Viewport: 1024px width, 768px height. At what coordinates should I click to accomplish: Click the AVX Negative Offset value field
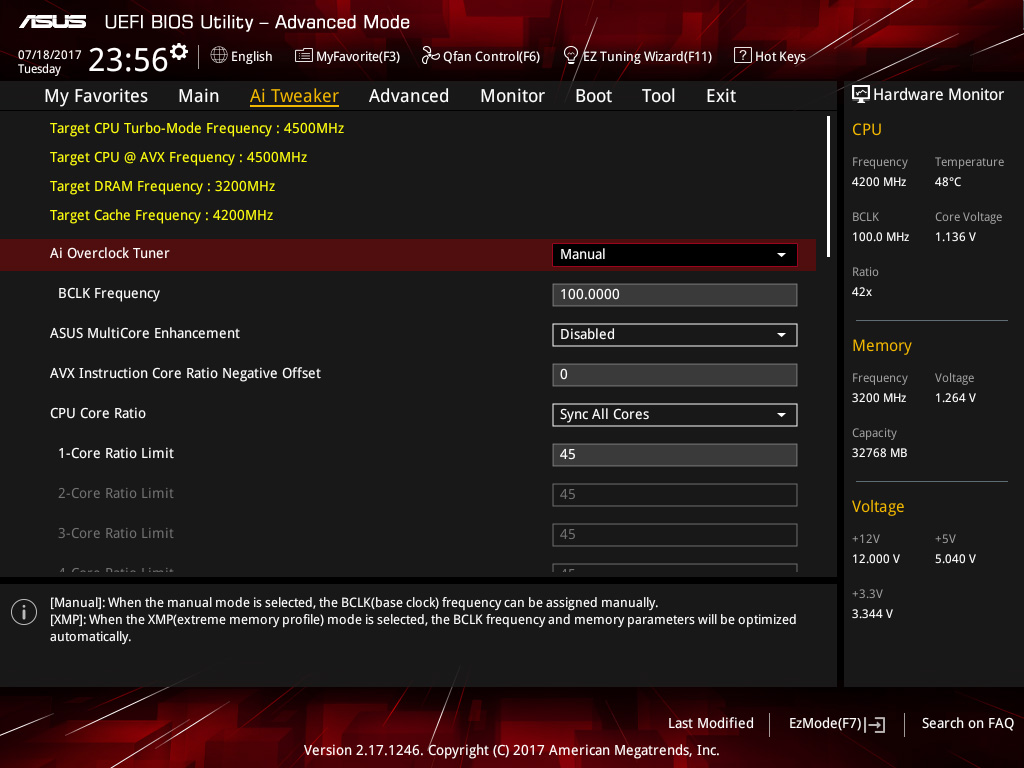point(675,375)
